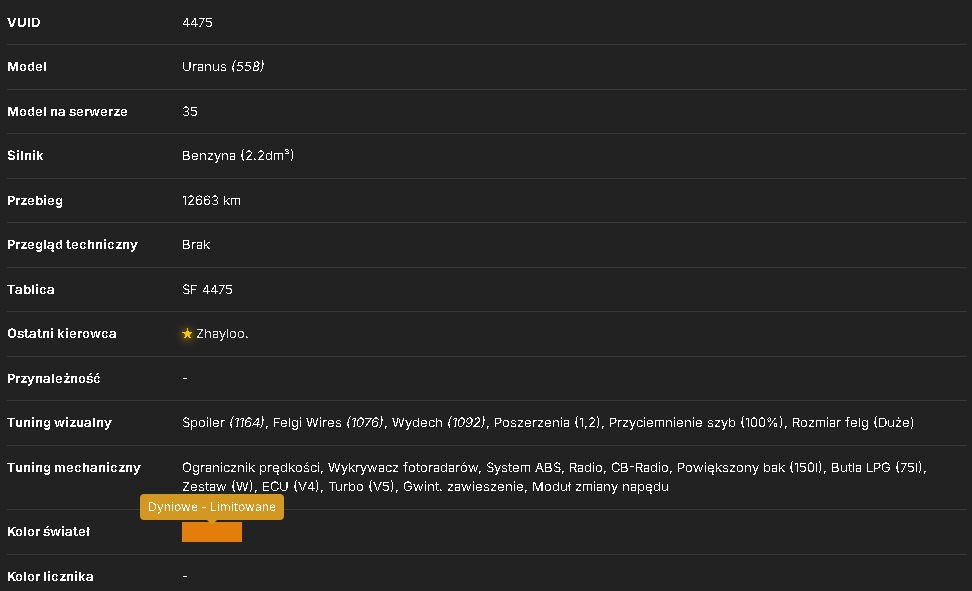Image resolution: width=972 pixels, height=591 pixels.
Task: Click the orange Kolor świateł swatch
Action: pos(211,531)
